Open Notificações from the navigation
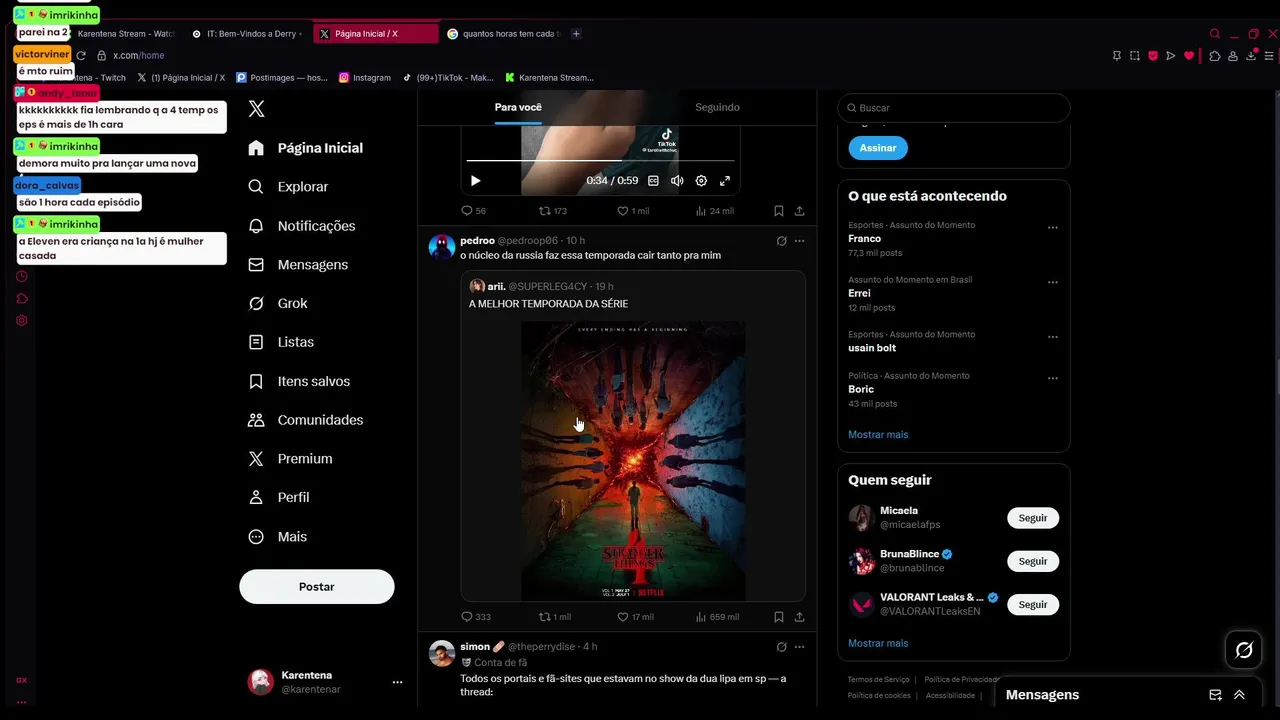This screenshot has width=1280, height=720. (x=301, y=226)
